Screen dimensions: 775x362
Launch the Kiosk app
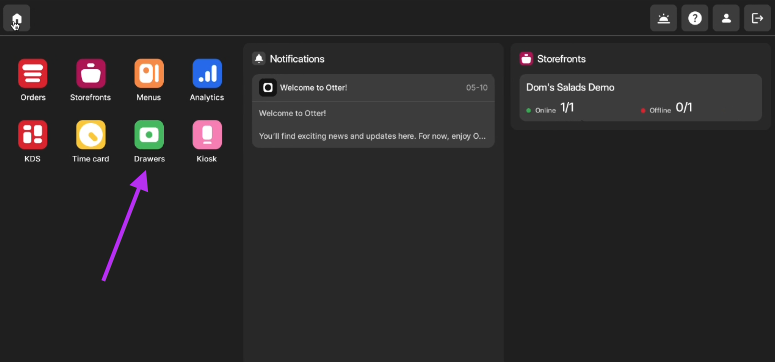[x=207, y=135]
